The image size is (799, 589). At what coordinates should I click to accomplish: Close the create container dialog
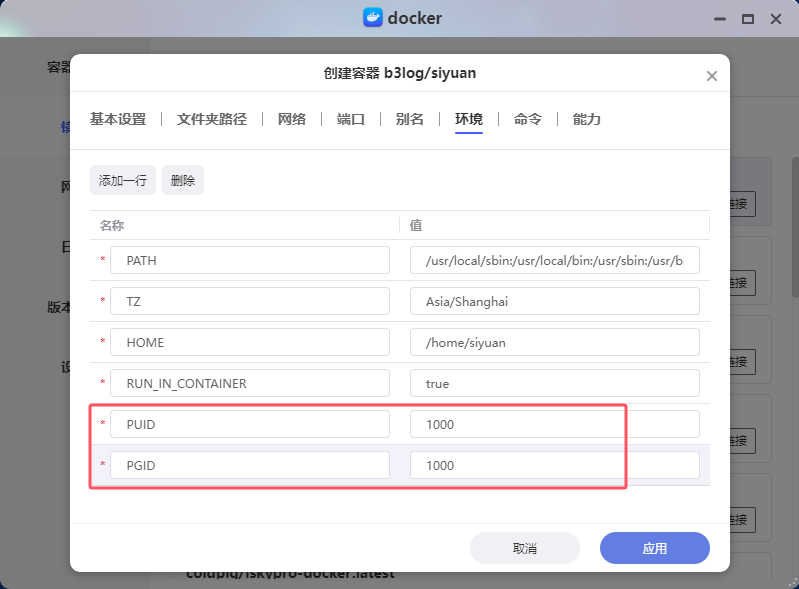712,76
